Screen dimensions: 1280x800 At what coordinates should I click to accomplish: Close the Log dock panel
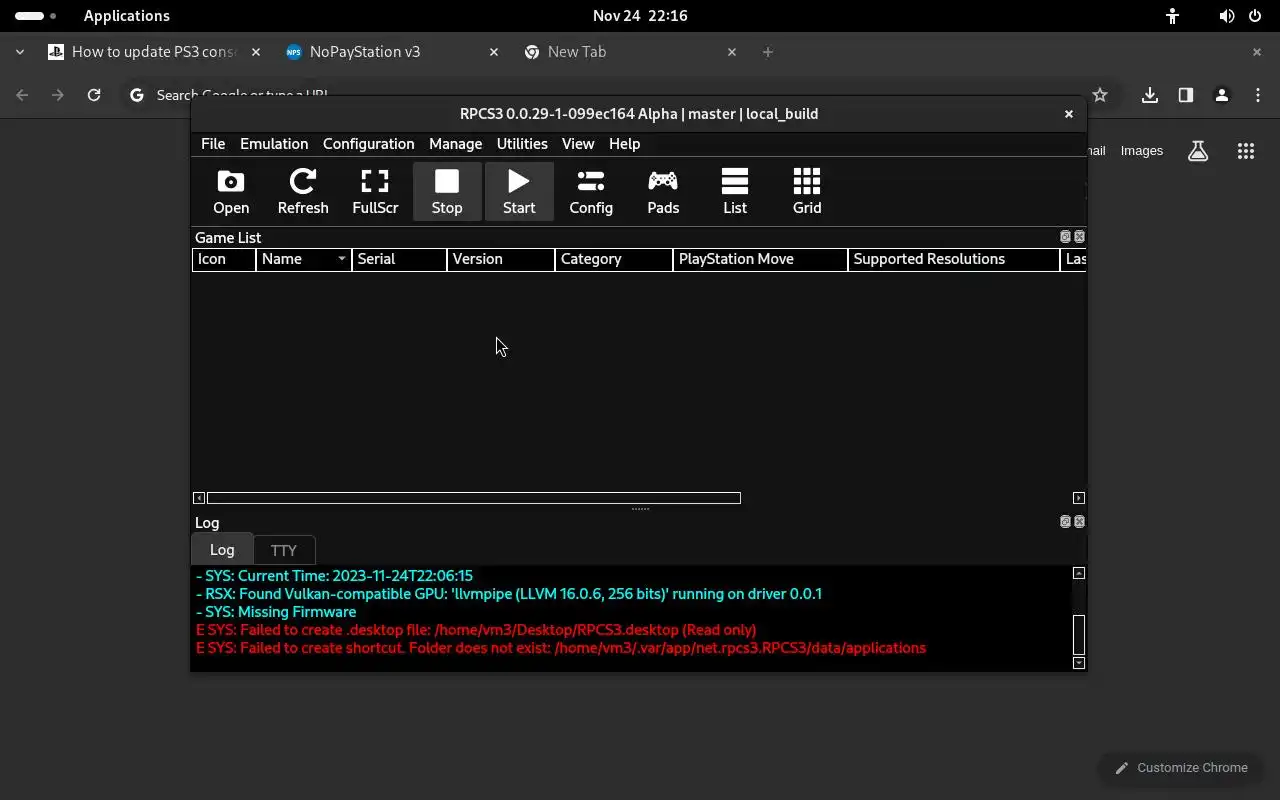click(1079, 522)
